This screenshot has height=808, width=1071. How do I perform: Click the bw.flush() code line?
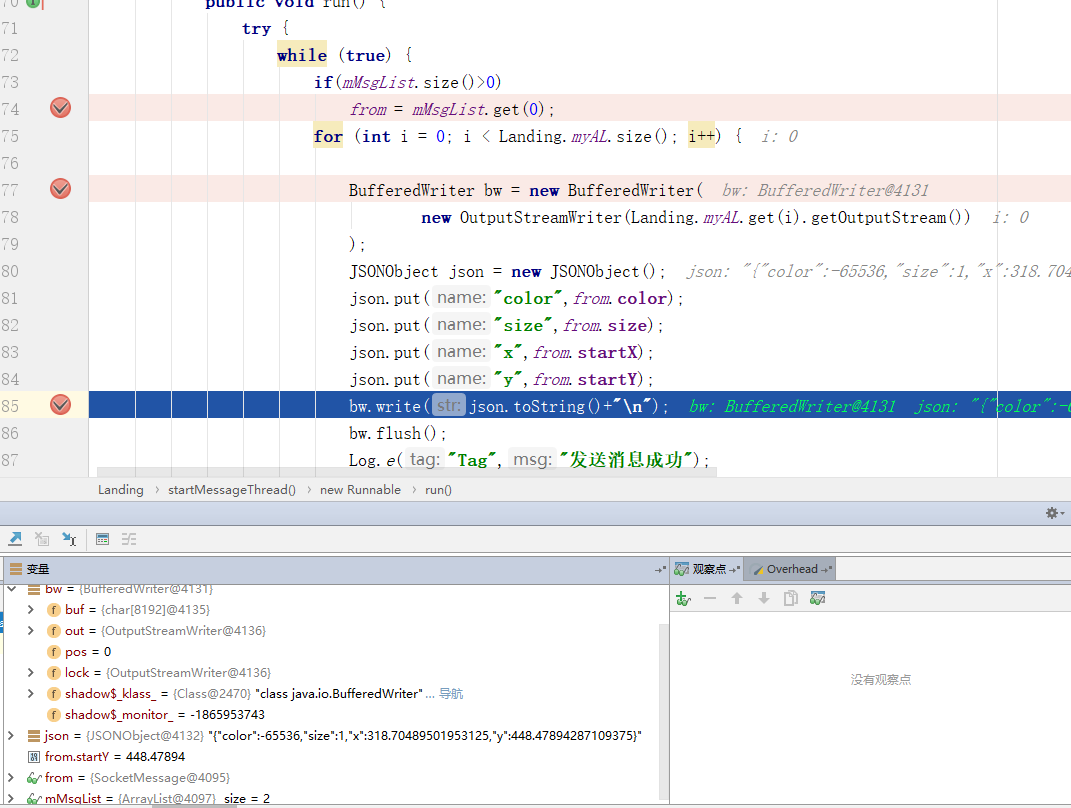398,434
